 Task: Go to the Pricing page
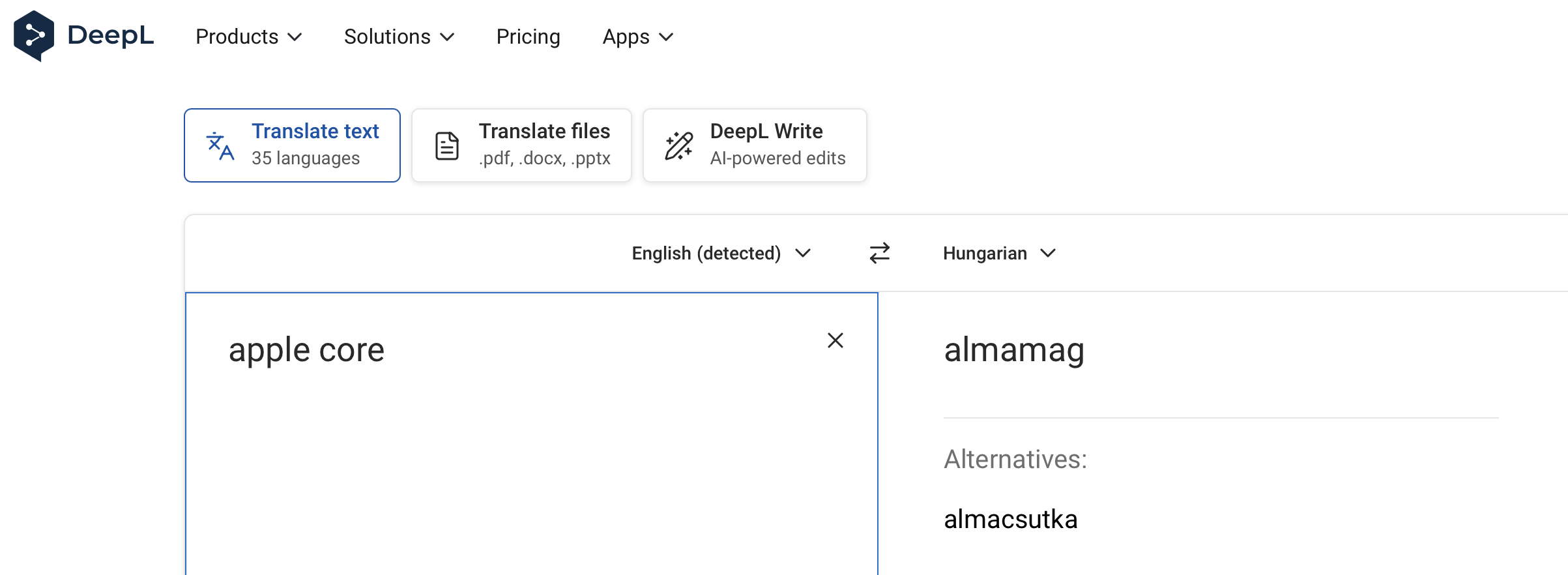pyautogui.click(x=528, y=37)
